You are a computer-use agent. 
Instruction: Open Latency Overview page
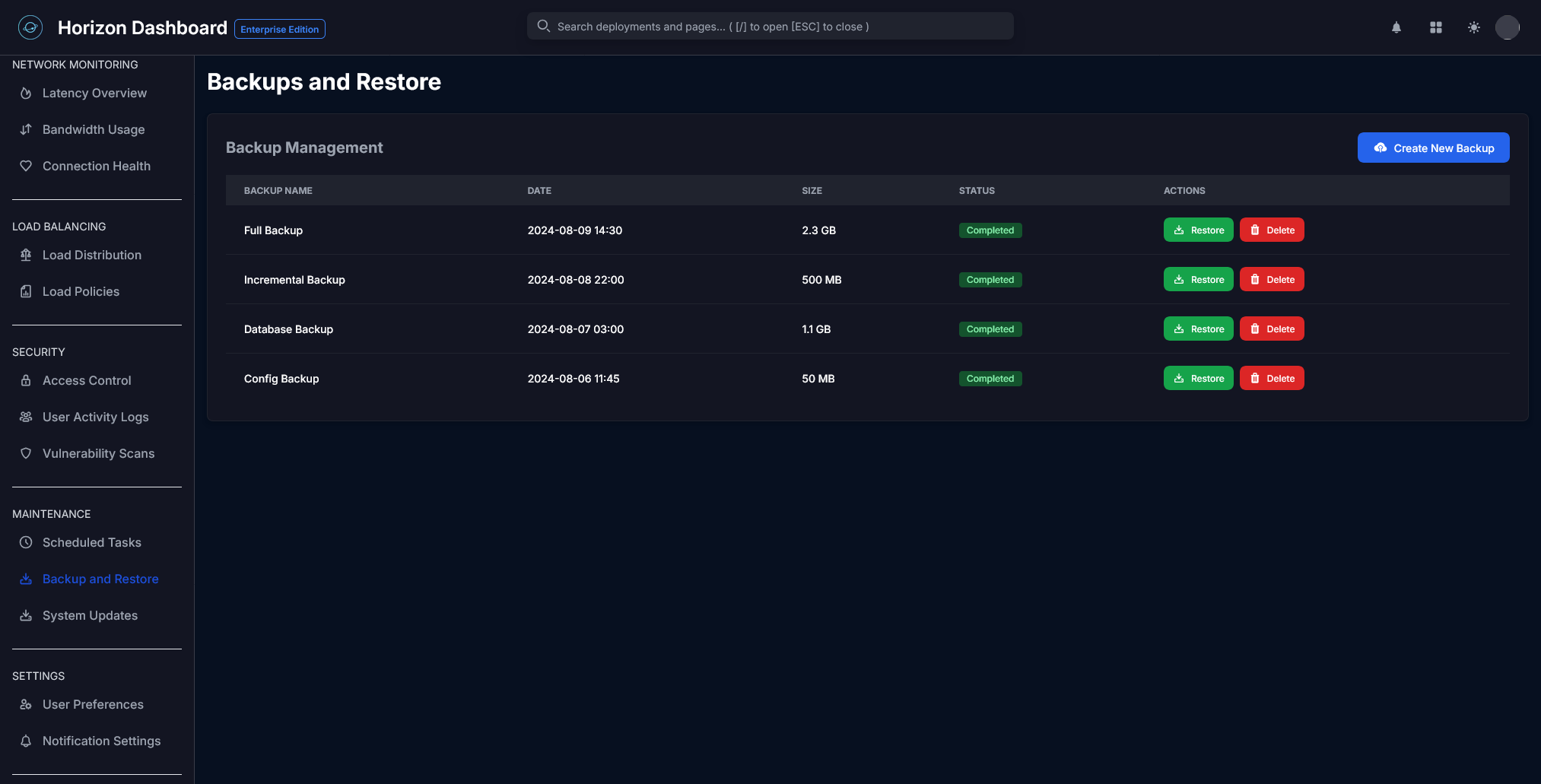(x=97, y=93)
